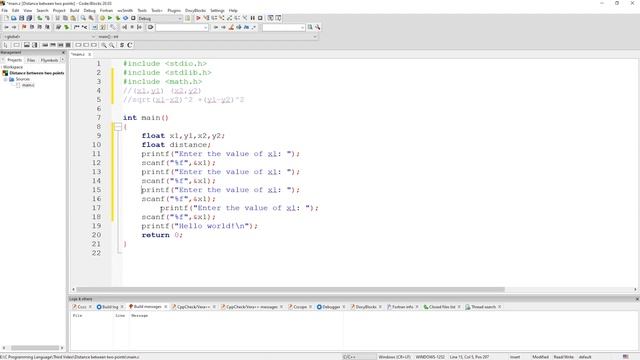Collapse the Sources folder tree node
Image resolution: width=640 pixels, height=360 pixels.
[6, 79]
